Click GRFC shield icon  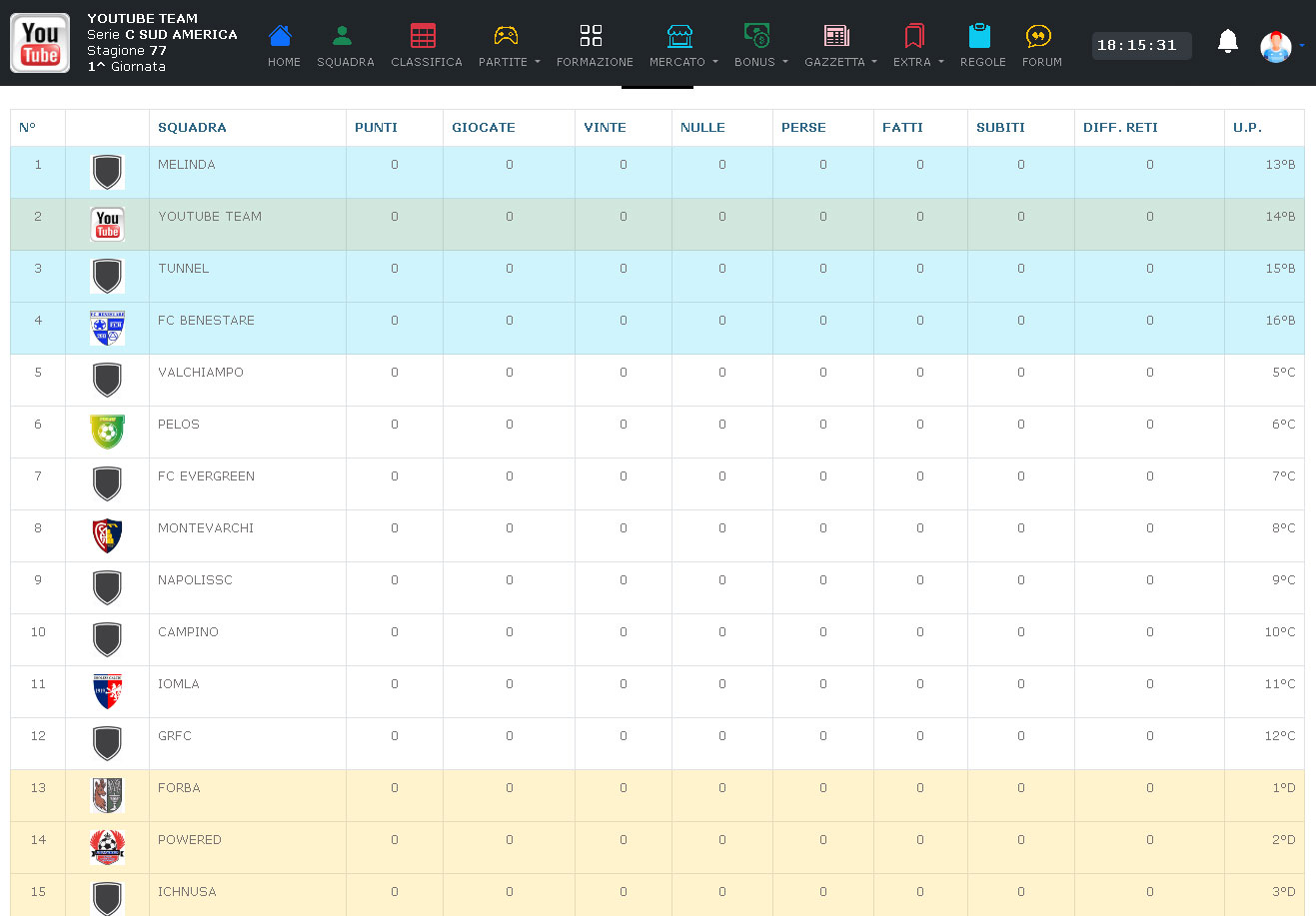107,743
